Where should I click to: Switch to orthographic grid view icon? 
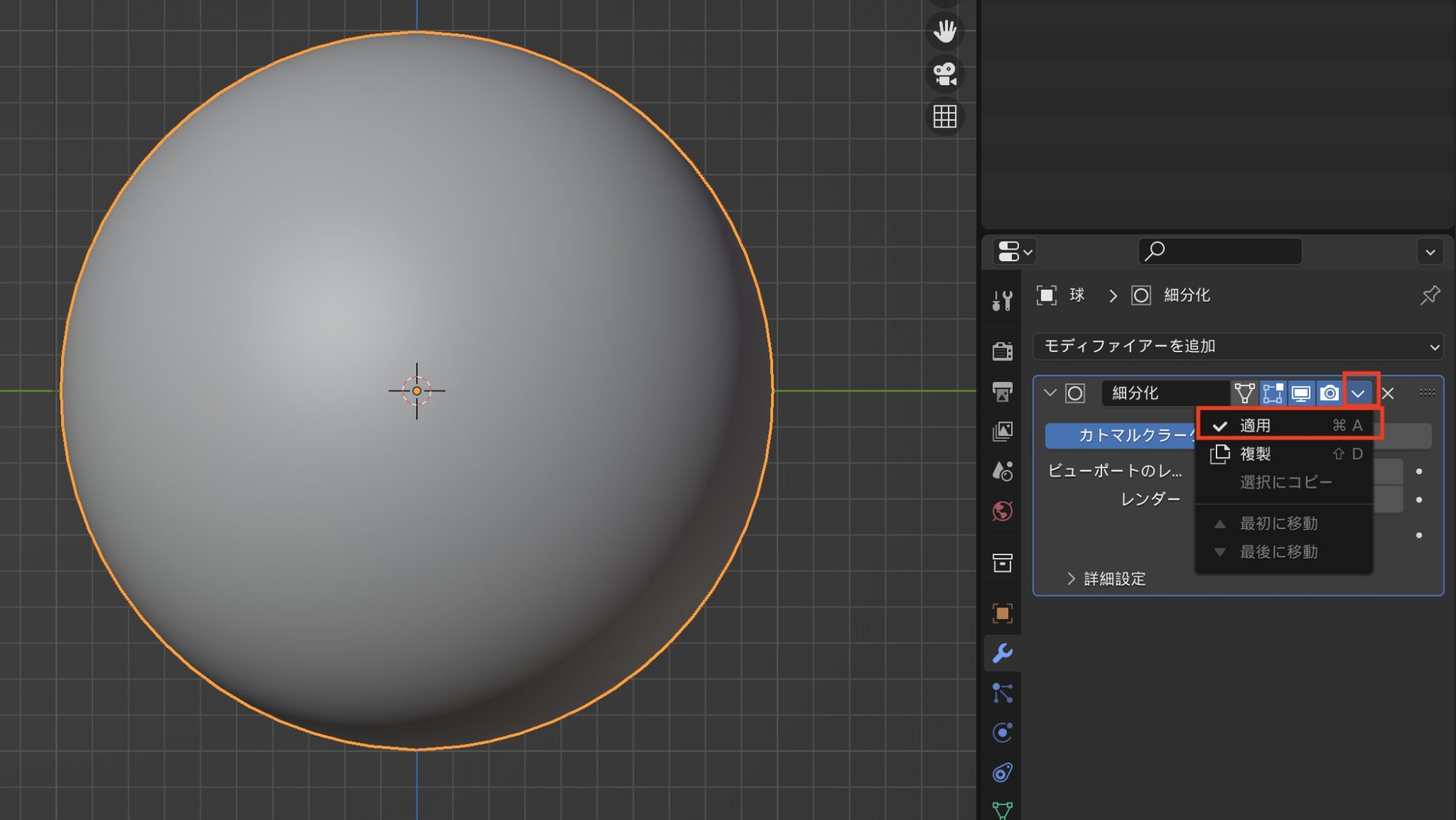(944, 116)
